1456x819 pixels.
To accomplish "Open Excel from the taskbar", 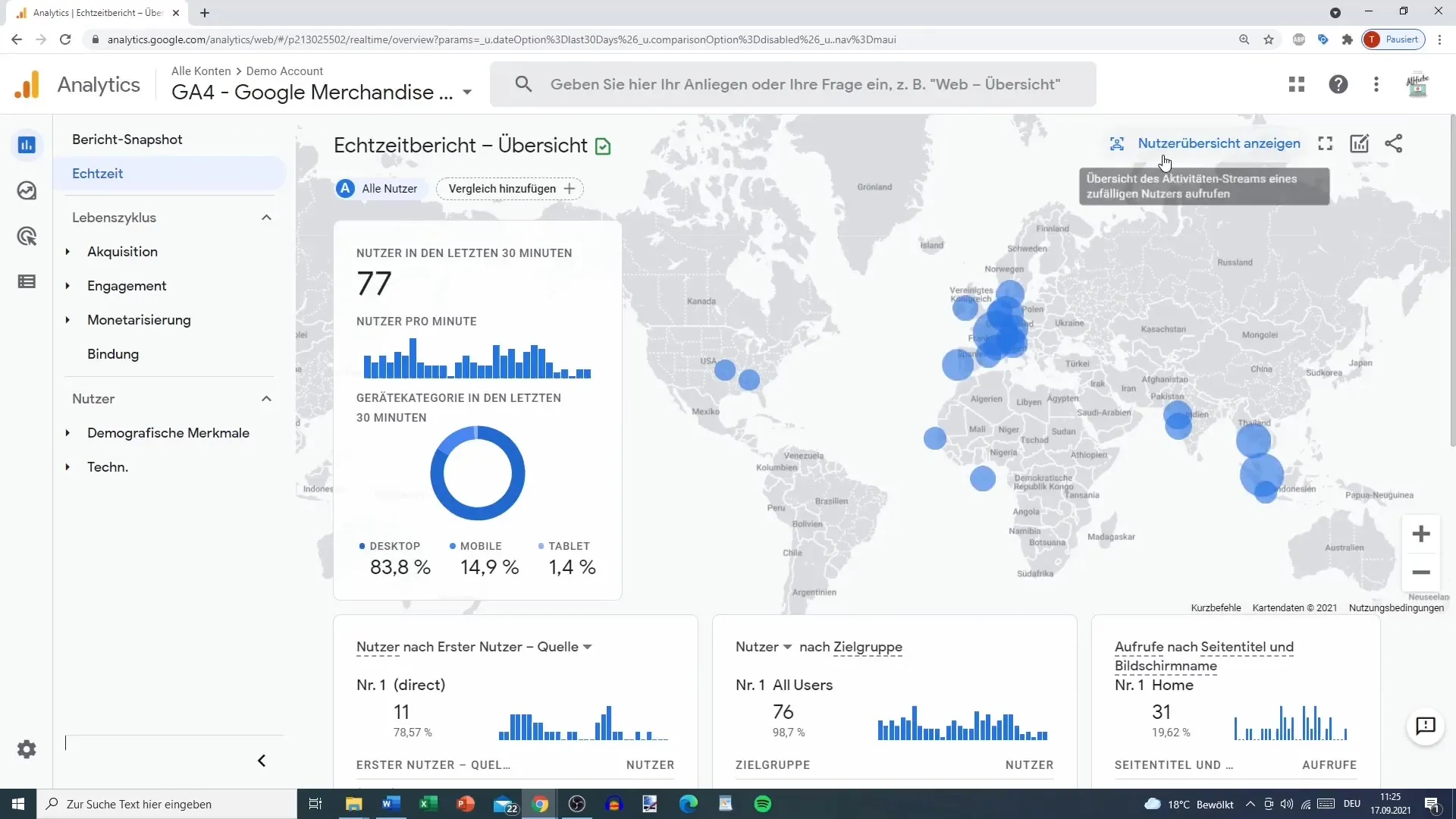I will click(x=428, y=804).
